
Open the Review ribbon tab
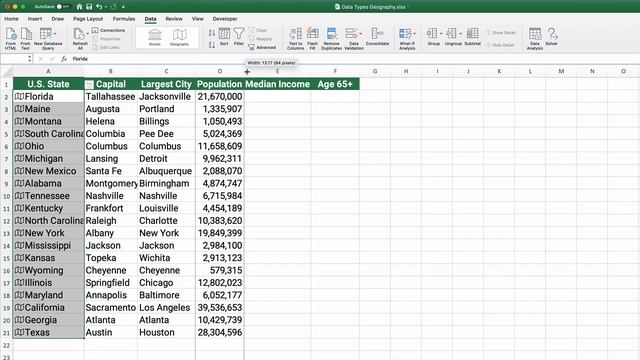point(174,19)
